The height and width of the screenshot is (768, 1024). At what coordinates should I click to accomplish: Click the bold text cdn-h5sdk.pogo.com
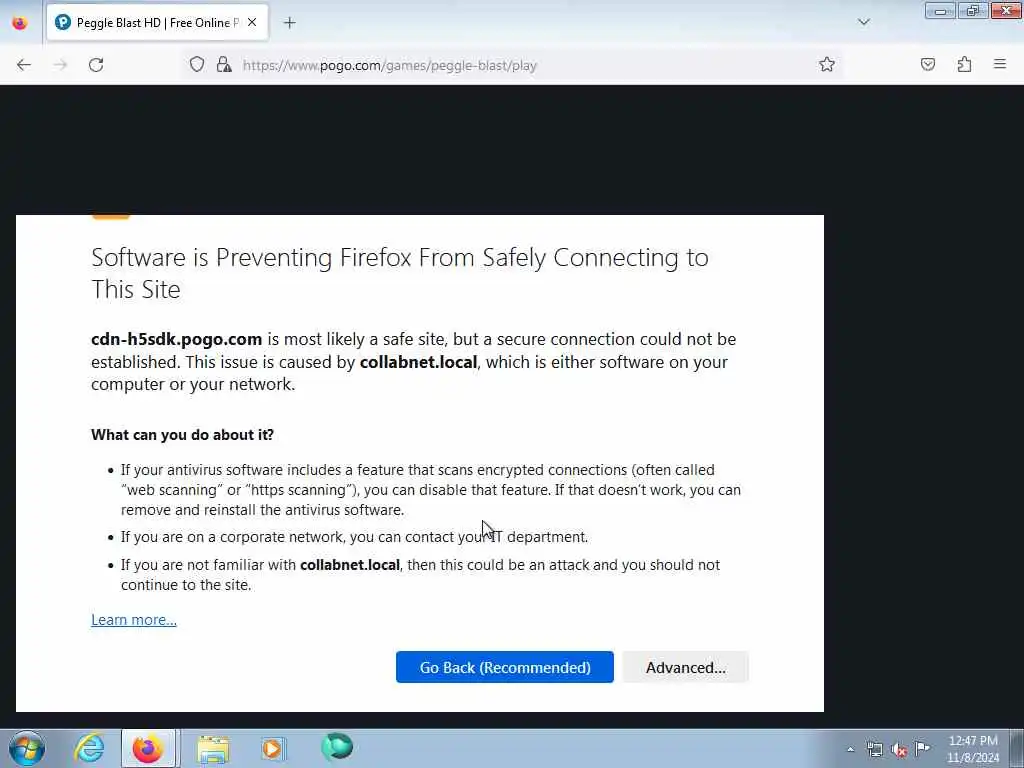176,339
